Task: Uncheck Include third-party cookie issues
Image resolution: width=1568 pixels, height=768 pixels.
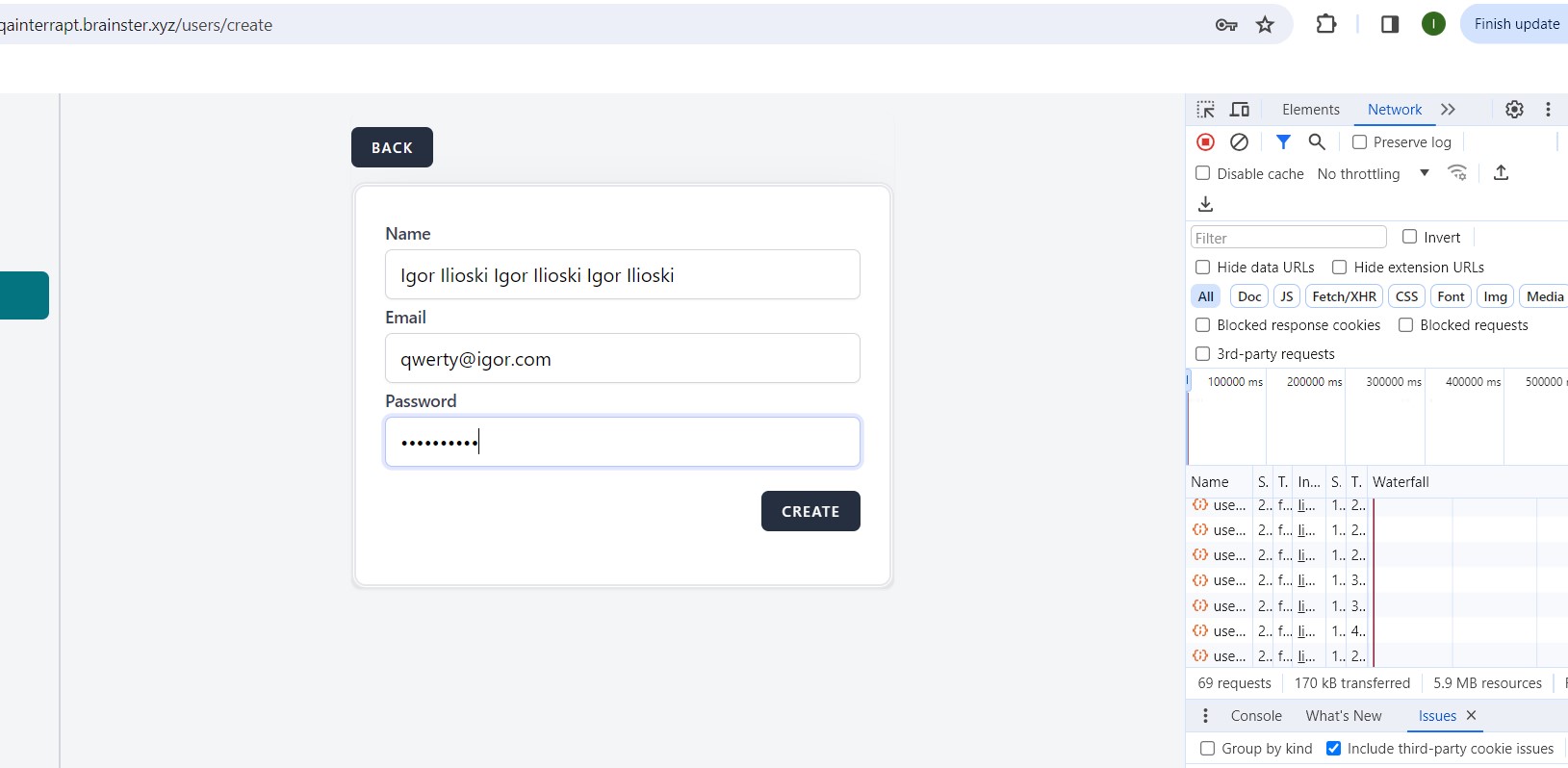Action: 1334,749
